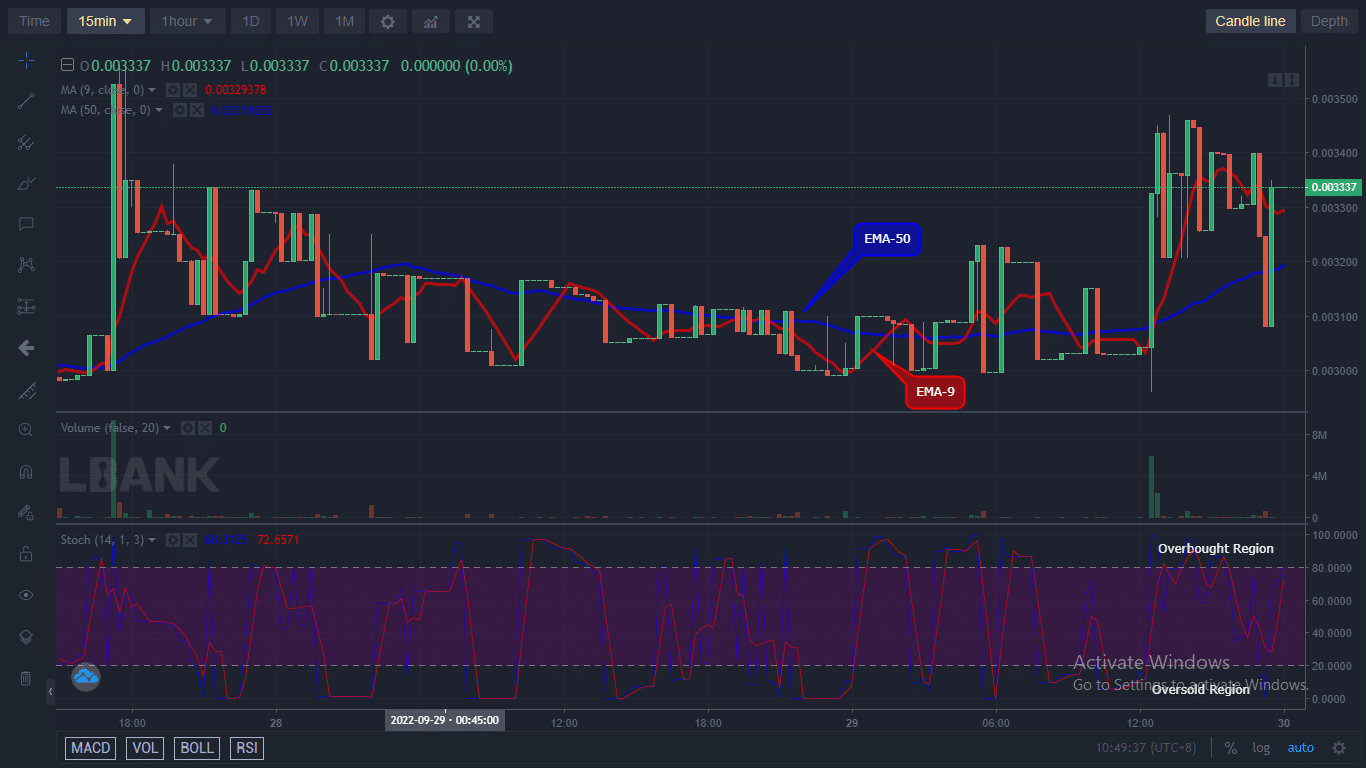This screenshot has width=1366, height=768.
Task: Expand the Volume indicator dropdown arrow
Action: tap(167, 428)
